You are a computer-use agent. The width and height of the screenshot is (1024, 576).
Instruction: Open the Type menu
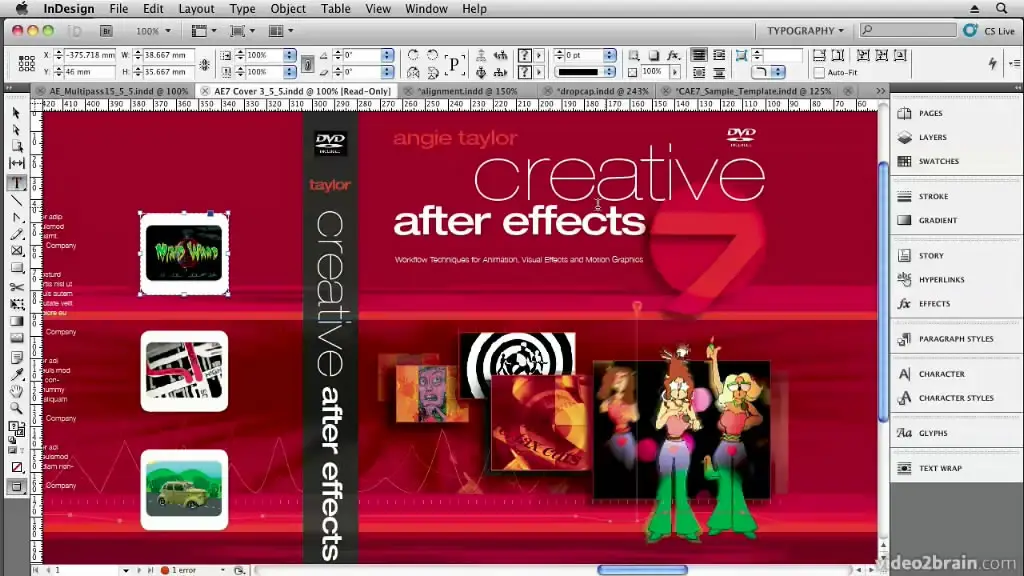[x=242, y=8]
